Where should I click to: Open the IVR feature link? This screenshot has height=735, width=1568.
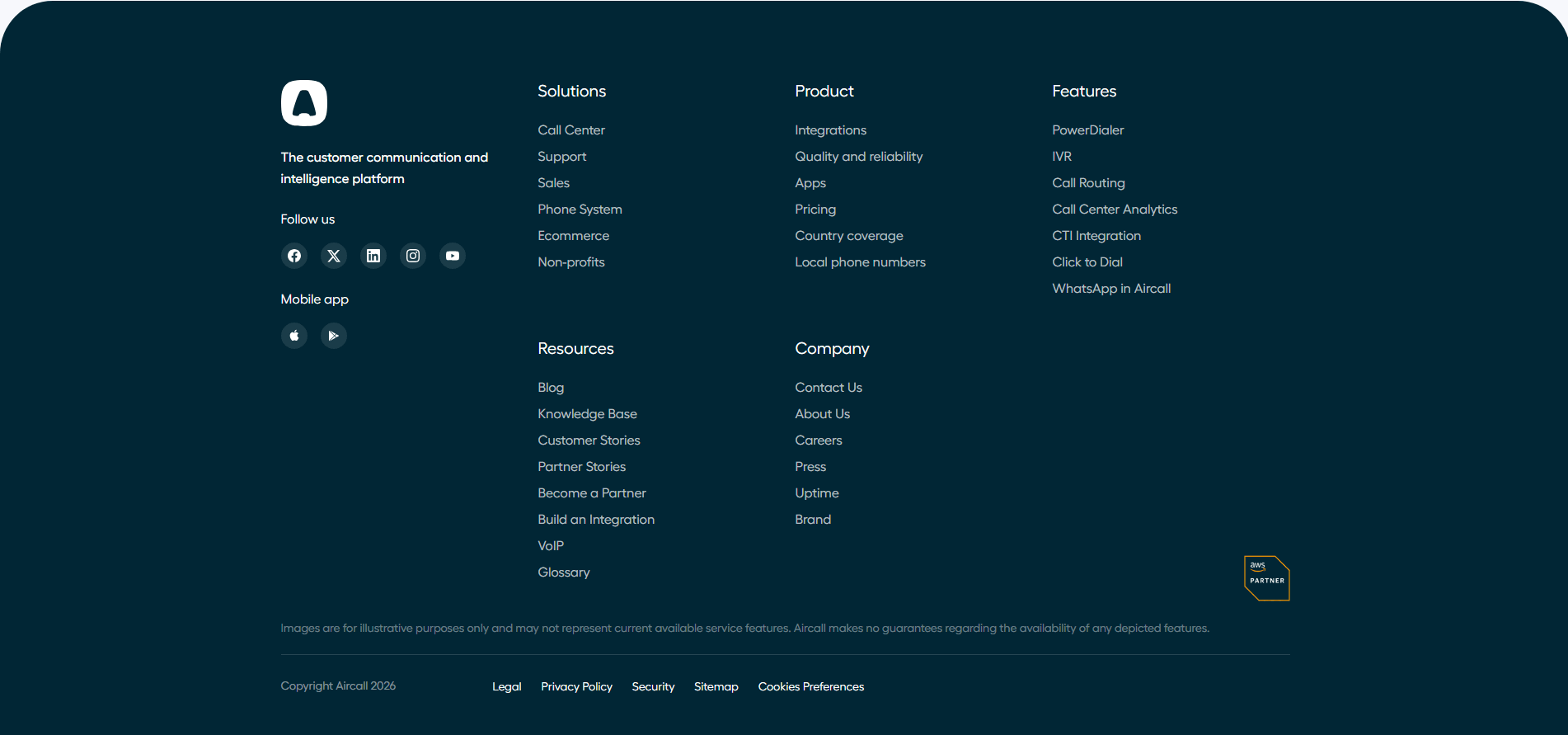coord(1062,157)
